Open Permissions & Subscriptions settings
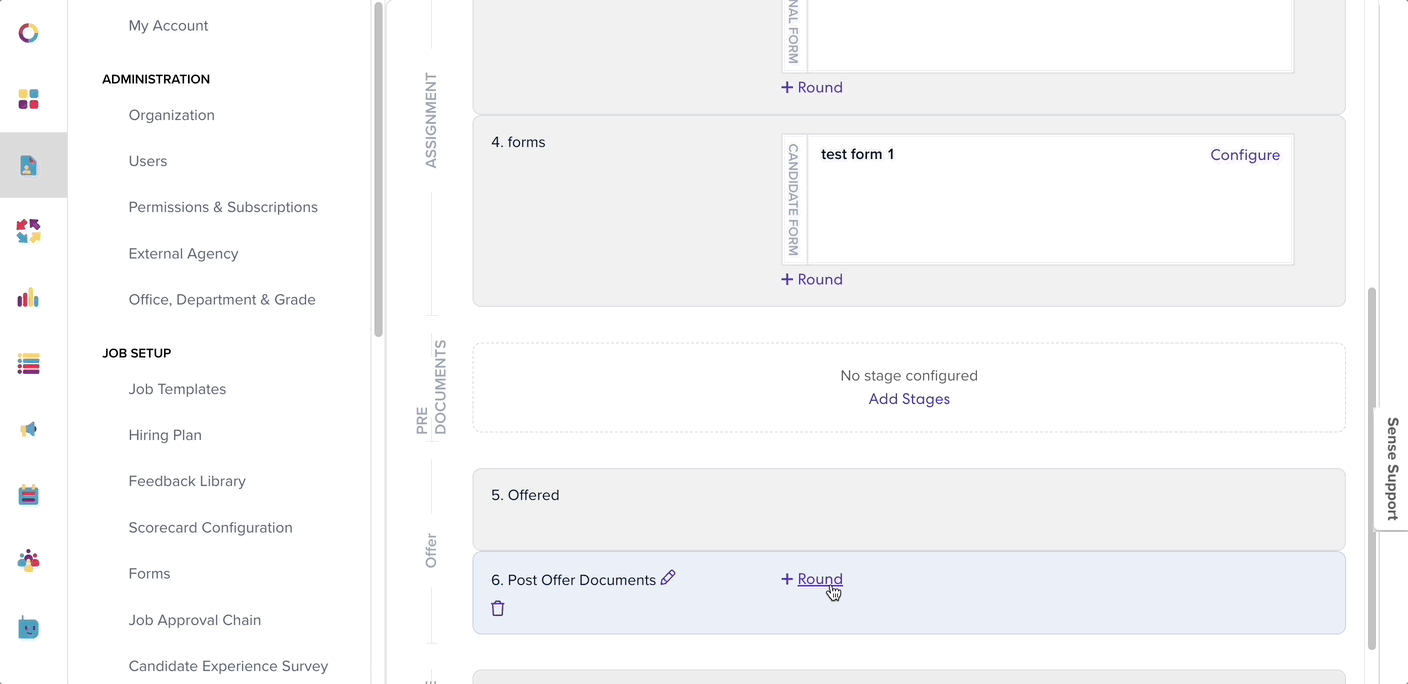The width and height of the screenshot is (1408, 684). (223, 207)
